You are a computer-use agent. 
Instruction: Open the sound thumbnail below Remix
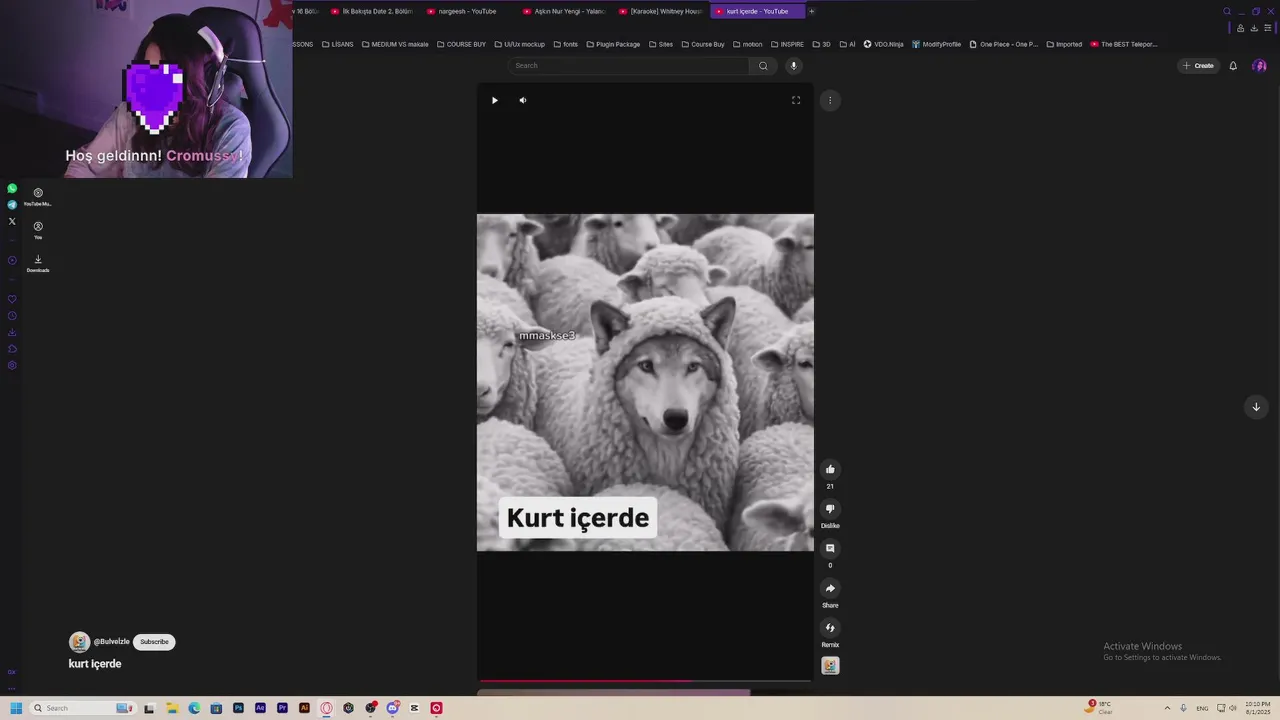point(830,666)
